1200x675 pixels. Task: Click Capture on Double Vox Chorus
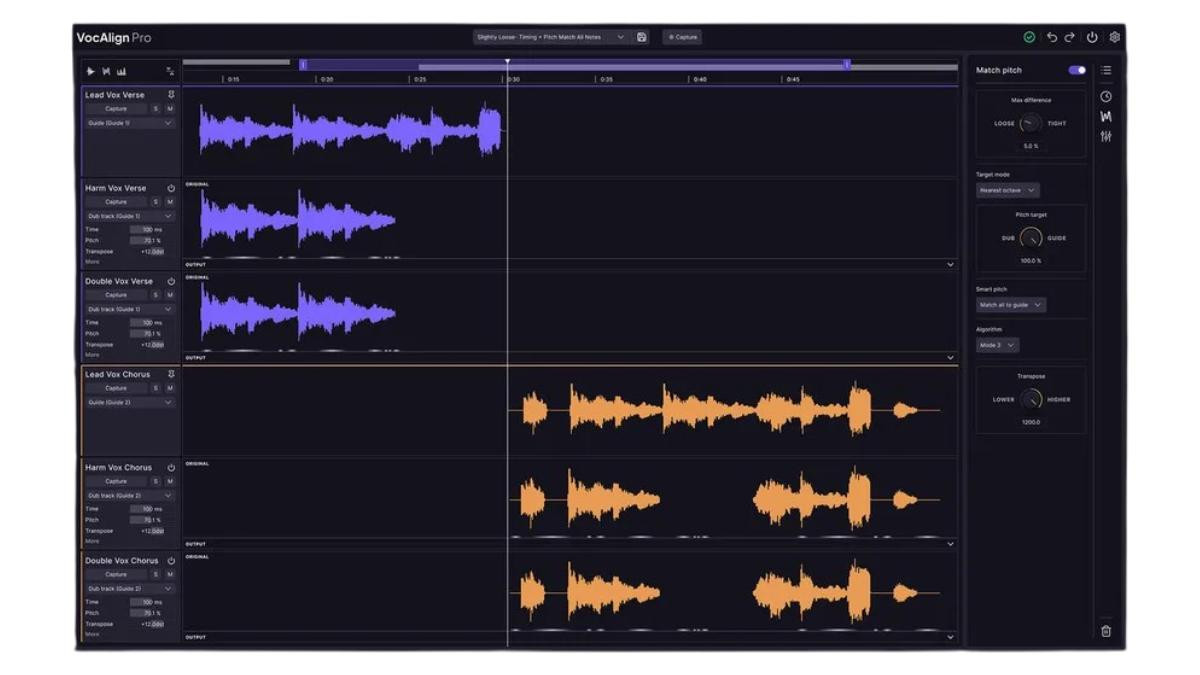click(116, 574)
